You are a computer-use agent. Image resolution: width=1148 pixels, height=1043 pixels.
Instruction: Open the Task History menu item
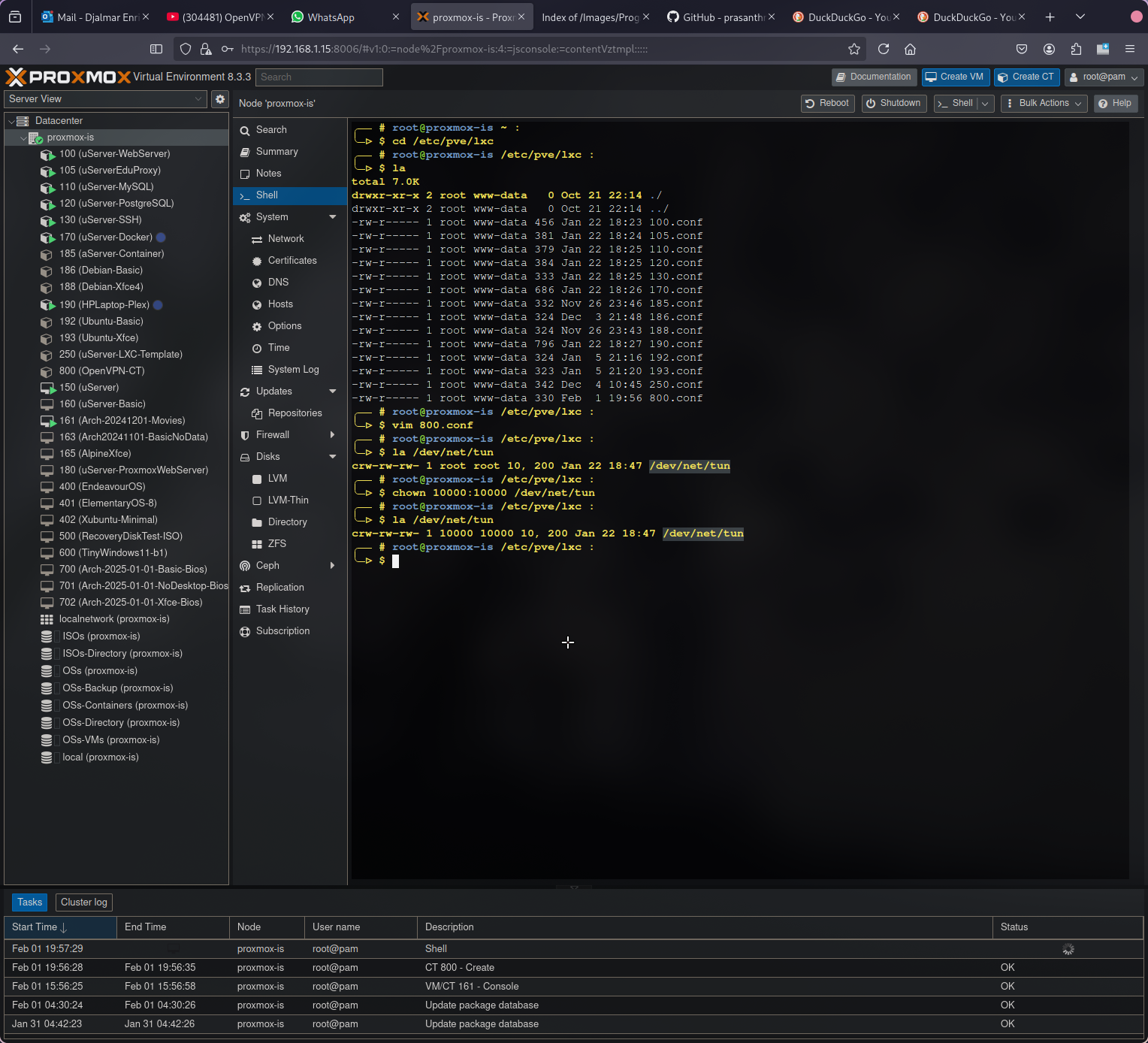[282, 609]
